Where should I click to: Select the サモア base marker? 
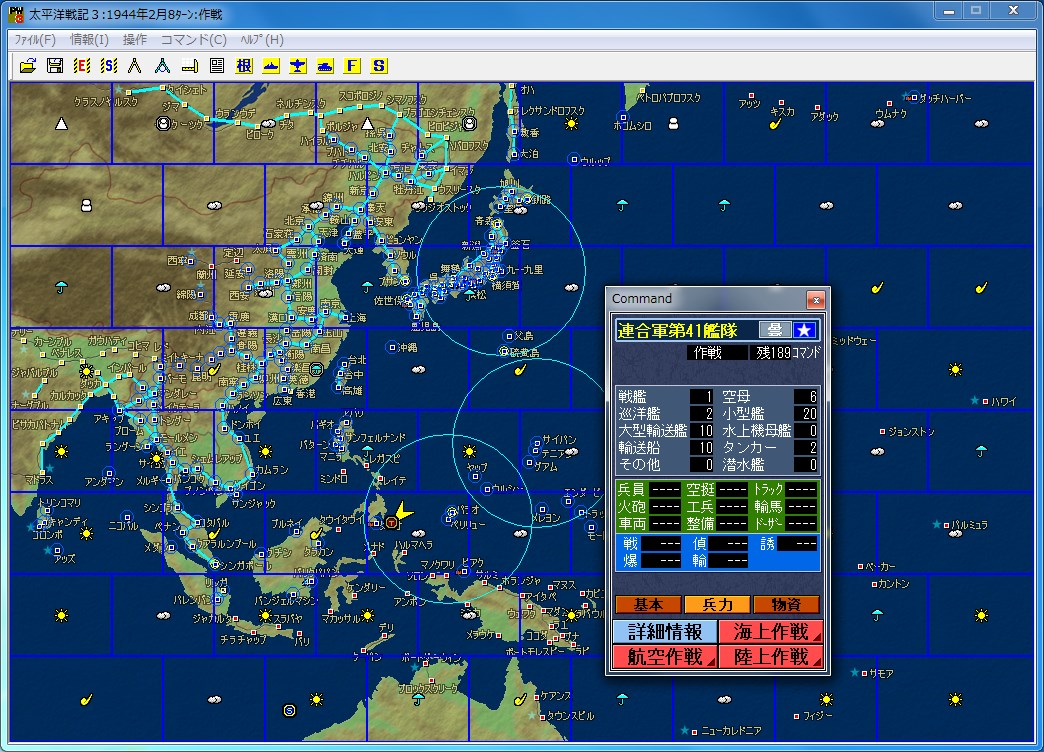pos(864,673)
